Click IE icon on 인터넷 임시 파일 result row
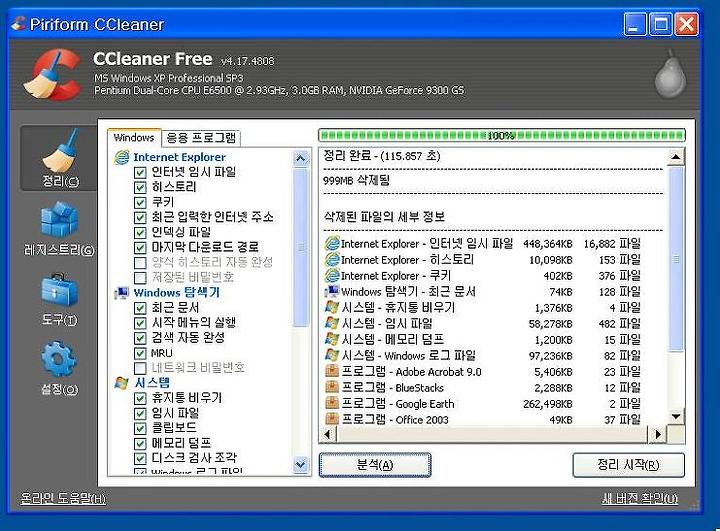This screenshot has width=720, height=531. pyautogui.click(x=332, y=243)
